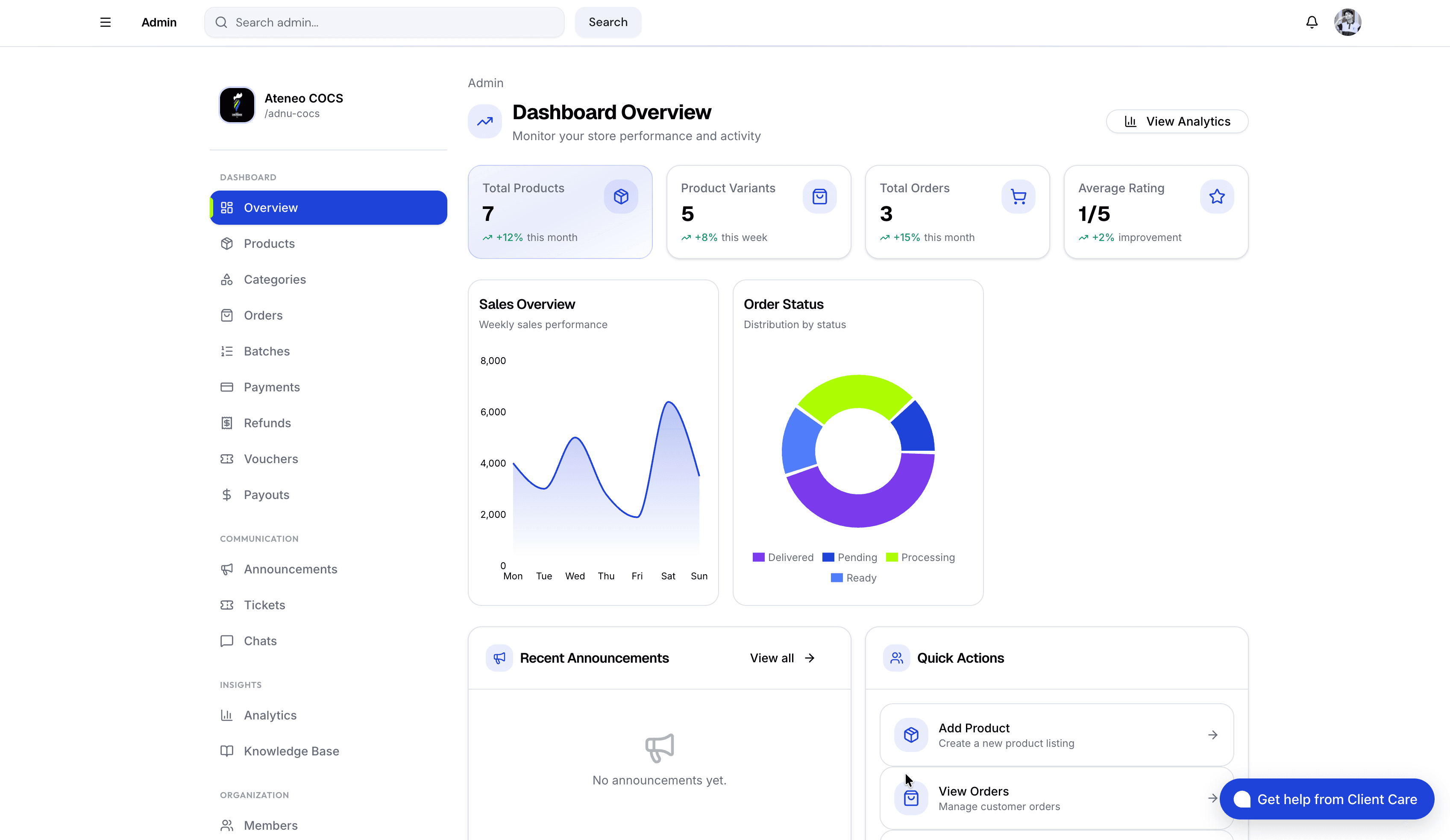Open the Add Product arrow

tap(1212, 735)
